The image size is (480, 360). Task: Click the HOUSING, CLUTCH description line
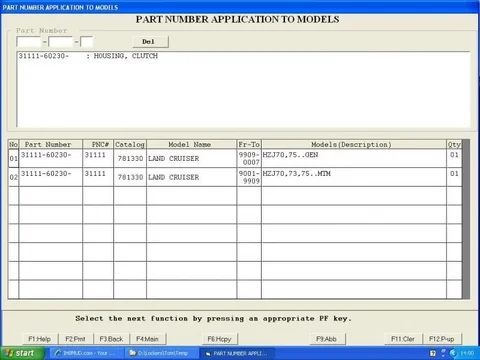click(88, 56)
